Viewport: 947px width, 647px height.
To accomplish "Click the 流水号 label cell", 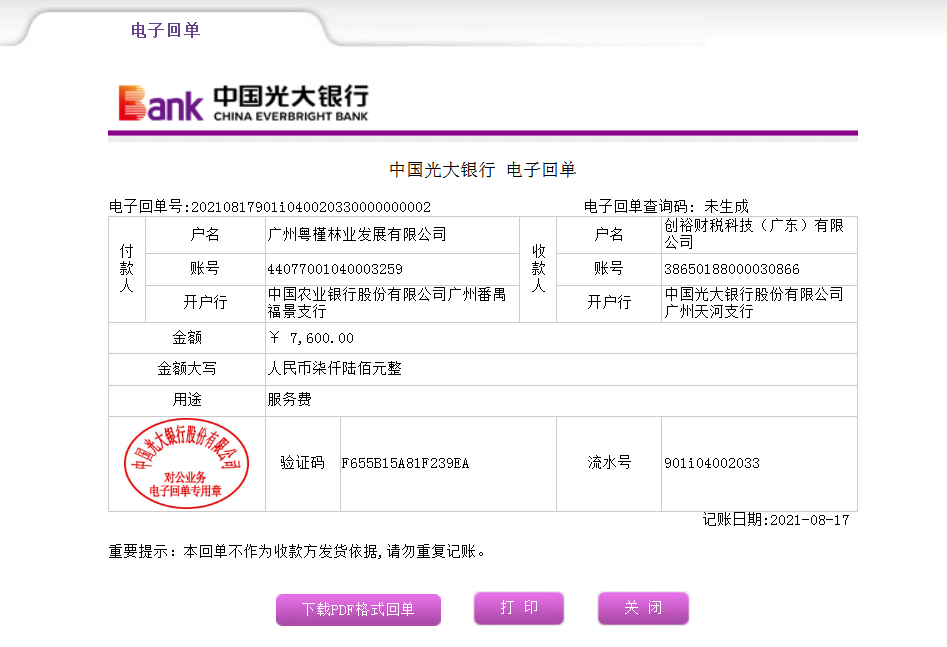I will (609, 463).
